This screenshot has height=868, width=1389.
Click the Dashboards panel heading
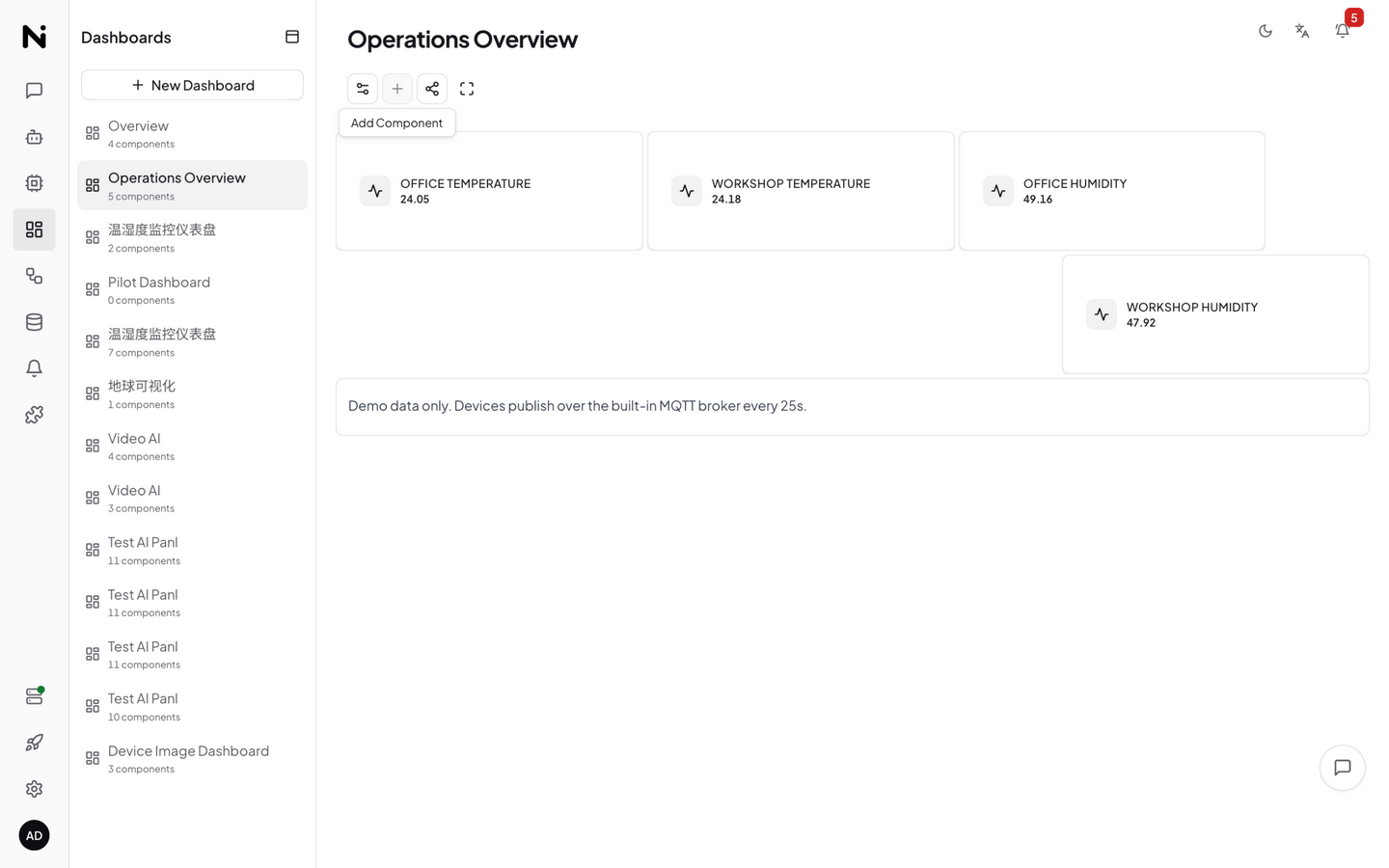coord(126,38)
